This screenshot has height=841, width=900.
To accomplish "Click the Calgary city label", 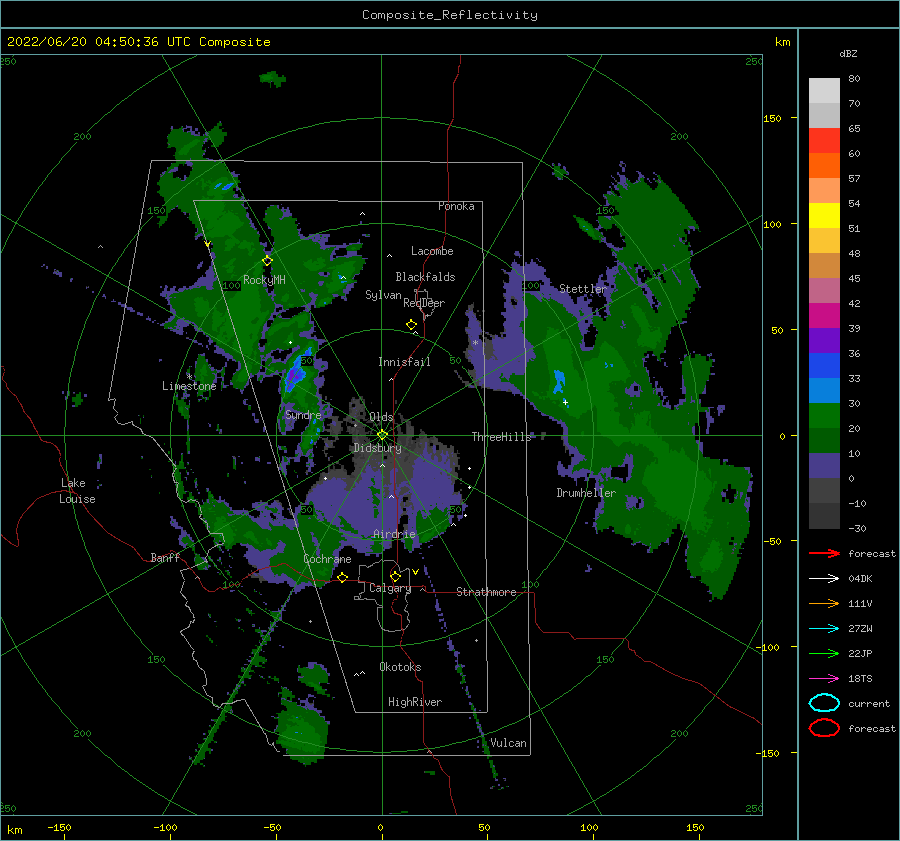I will (x=390, y=588).
